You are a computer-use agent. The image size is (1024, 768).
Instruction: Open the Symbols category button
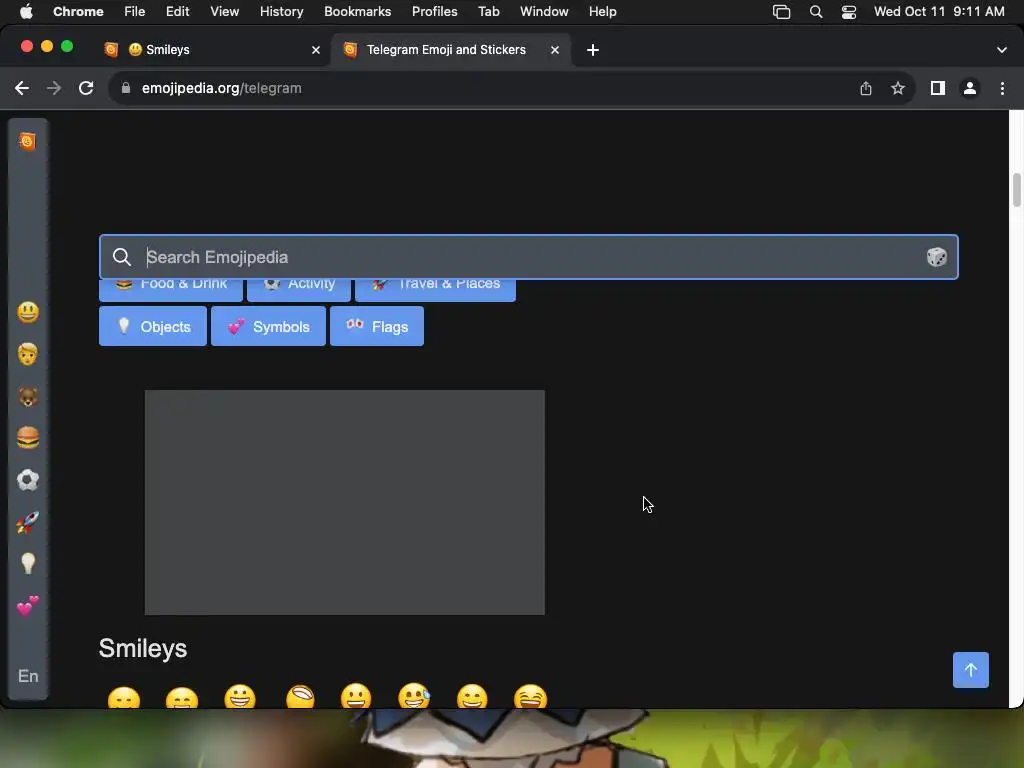click(268, 327)
